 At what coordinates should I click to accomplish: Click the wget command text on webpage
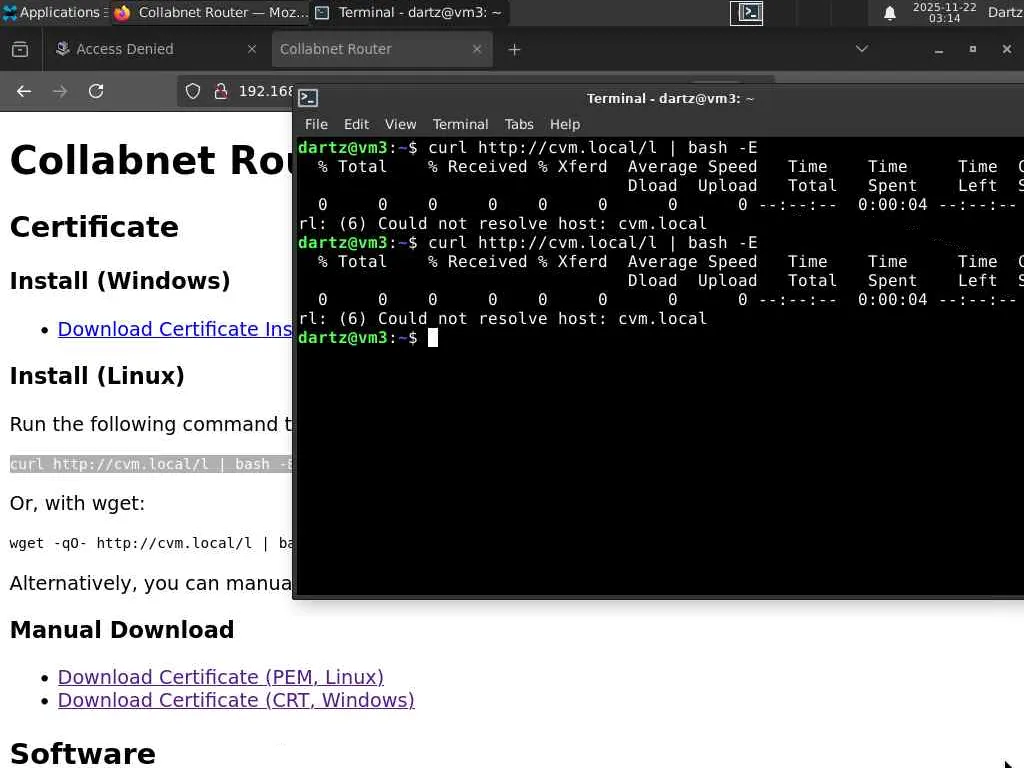(151, 543)
